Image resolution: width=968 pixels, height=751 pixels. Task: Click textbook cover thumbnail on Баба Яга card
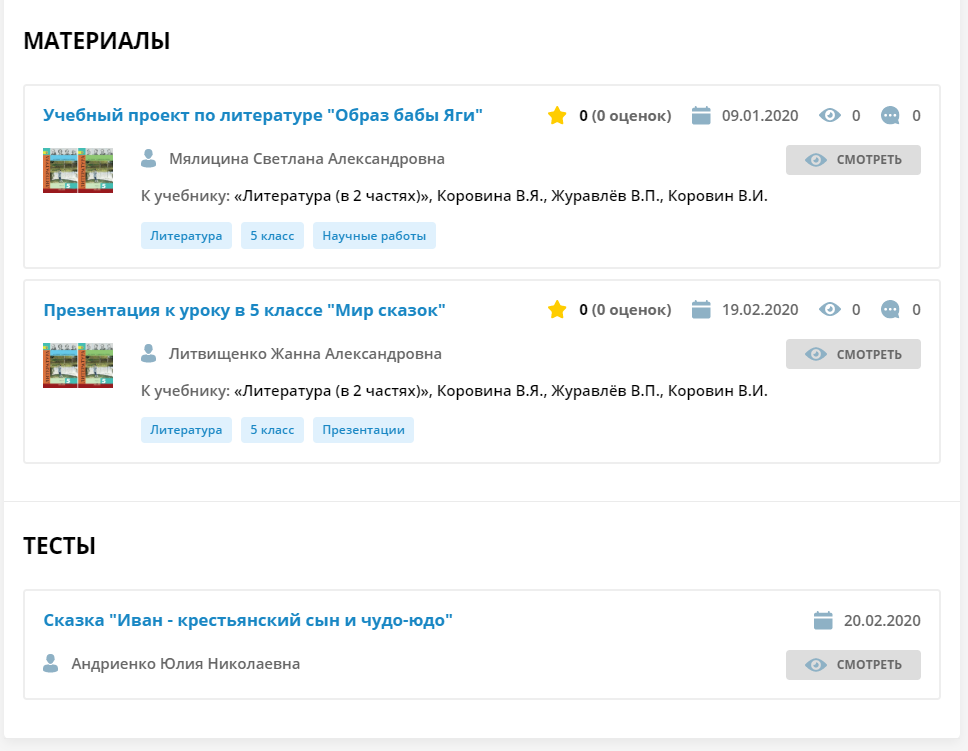coord(78,170)
